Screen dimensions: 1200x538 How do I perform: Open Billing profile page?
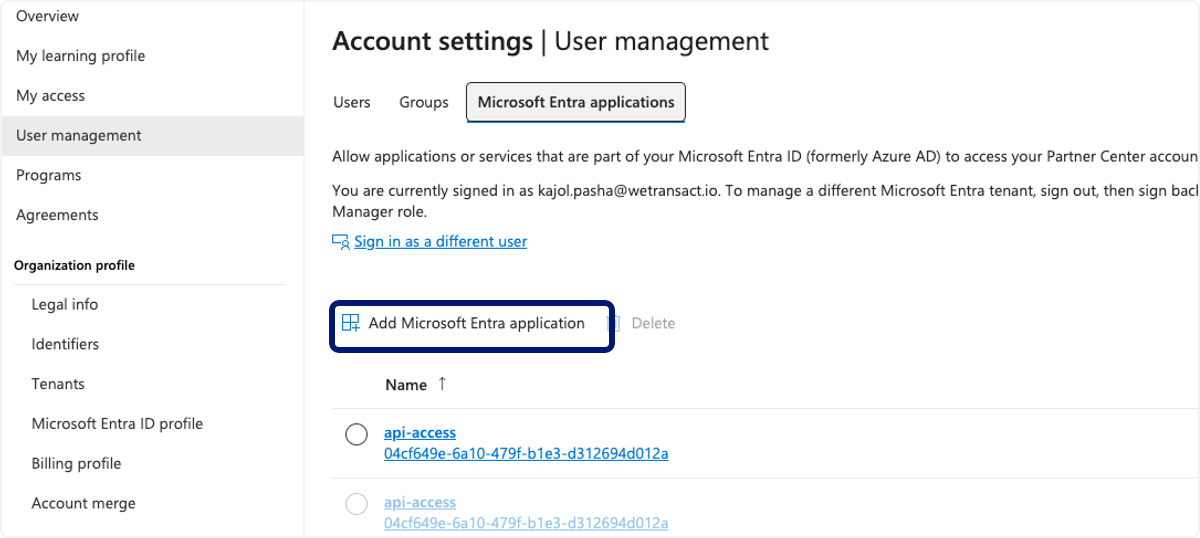coord(76,464)
